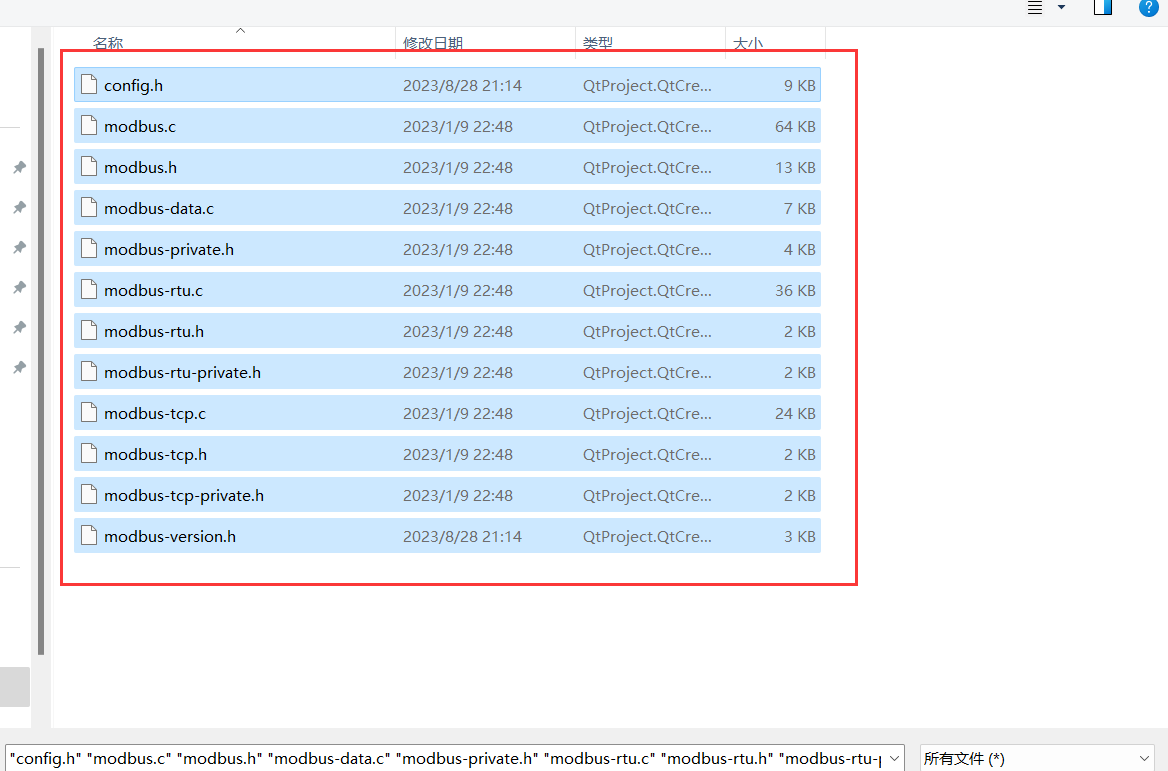The height and width of the screenshot is (771, 1168).
Task: Click the document icon for modbus-version.h
Action: pos(88,535)
